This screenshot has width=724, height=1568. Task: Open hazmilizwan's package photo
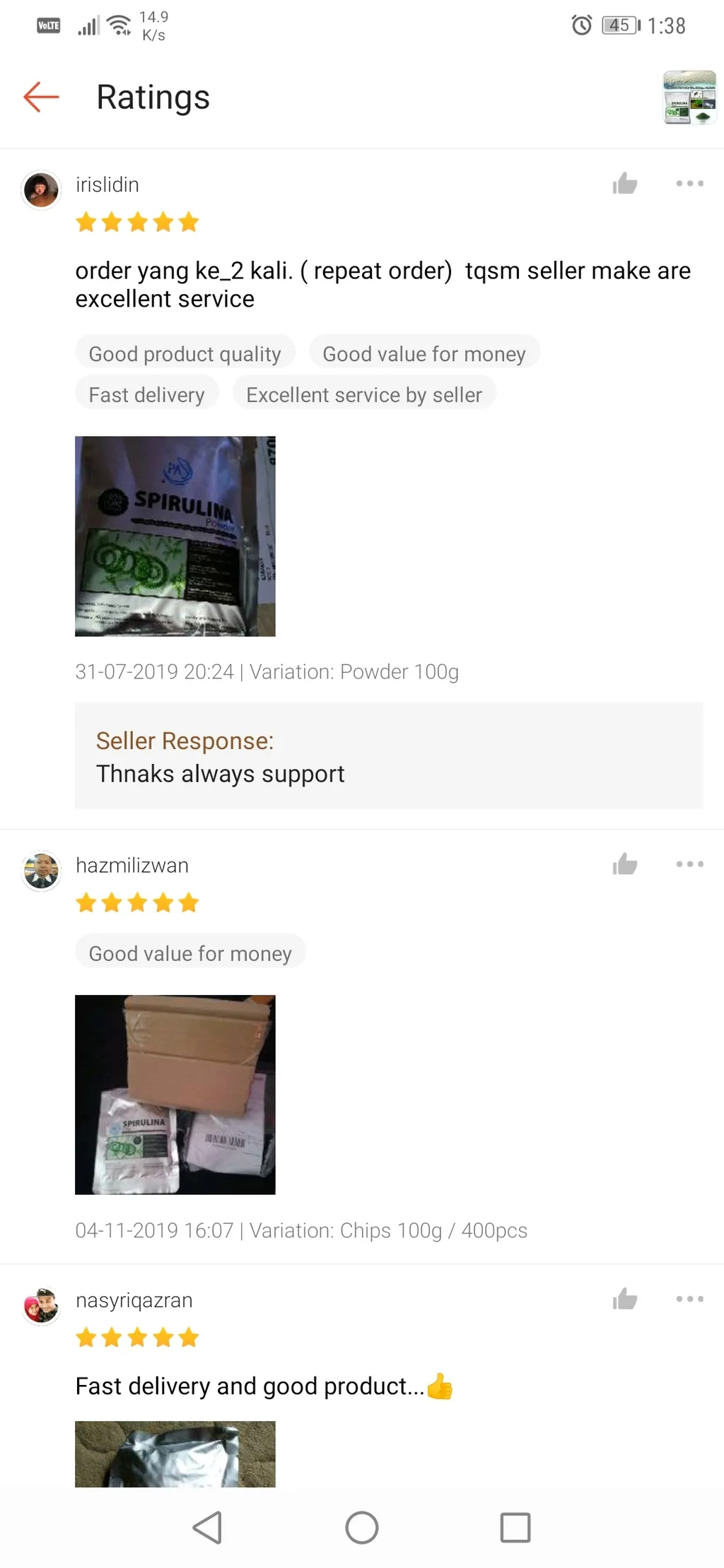click(175, 1095)
